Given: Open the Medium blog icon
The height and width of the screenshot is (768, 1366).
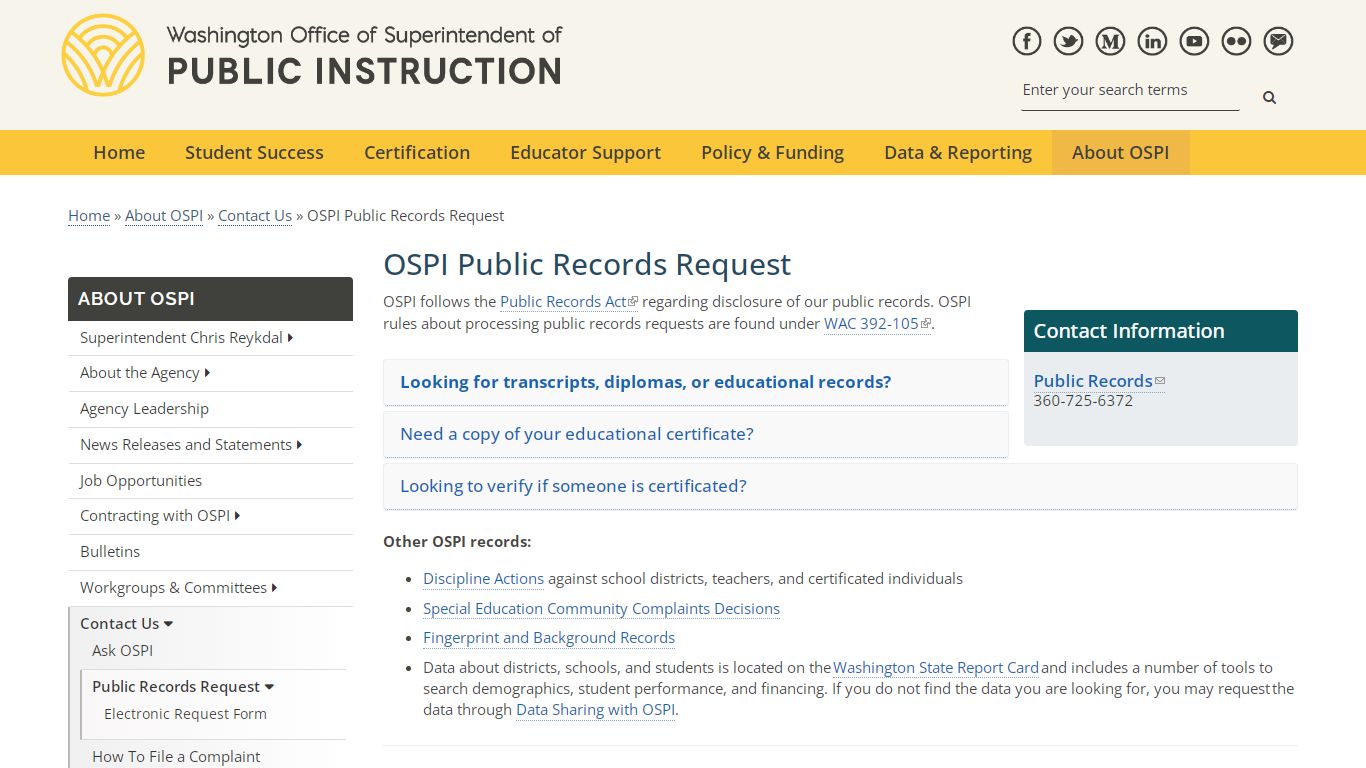Looking at the screenshot, I should click(1110, 41).
